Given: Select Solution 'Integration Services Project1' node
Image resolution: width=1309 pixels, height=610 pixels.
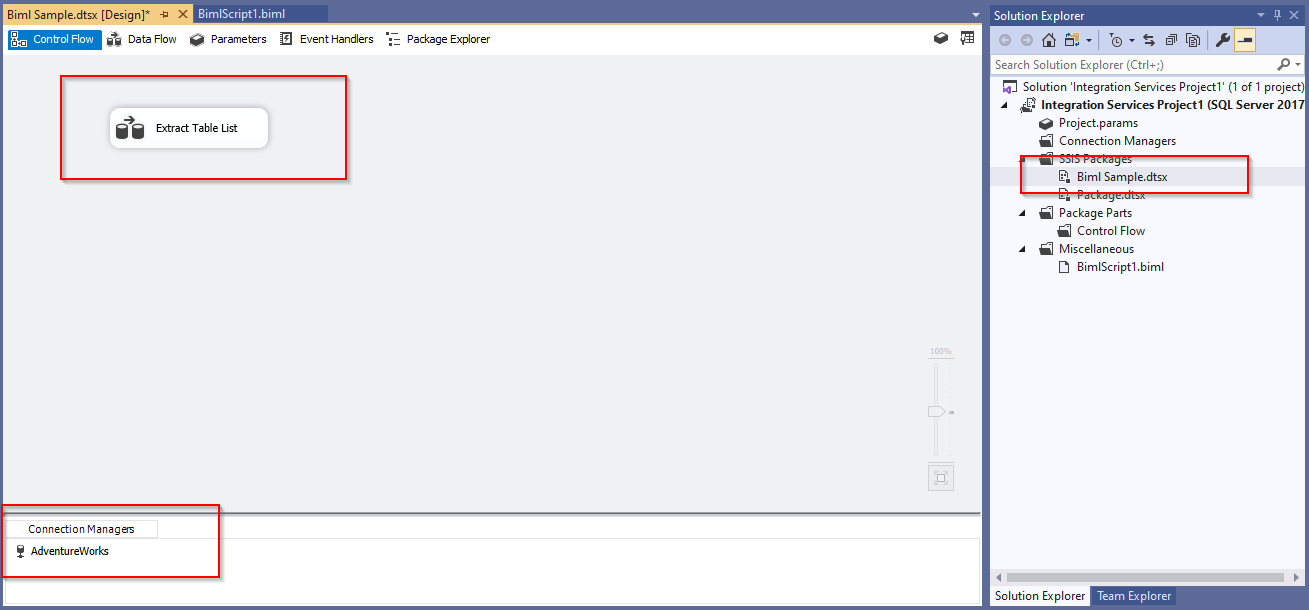Looking at the screenshot, I should [1163, 87].
